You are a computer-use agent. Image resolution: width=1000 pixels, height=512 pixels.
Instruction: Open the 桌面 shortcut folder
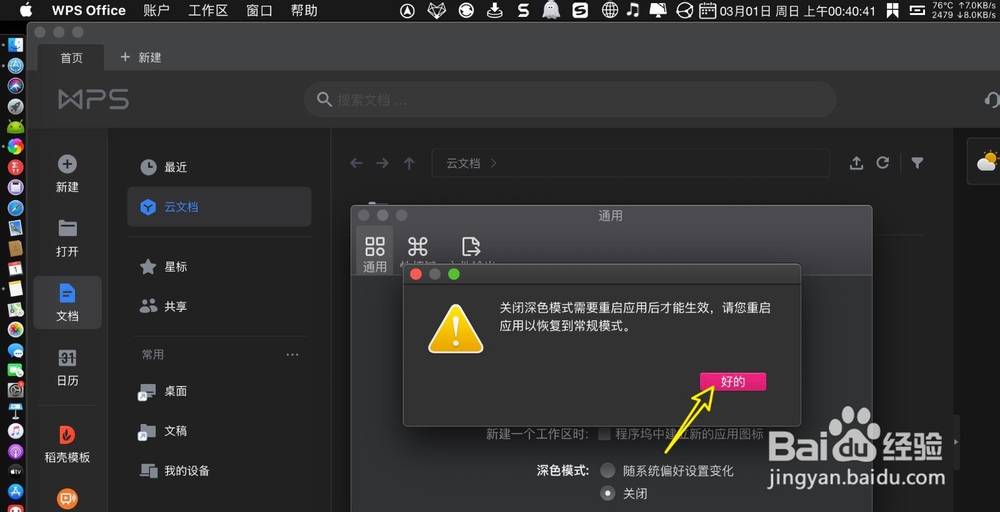point(219,391)
